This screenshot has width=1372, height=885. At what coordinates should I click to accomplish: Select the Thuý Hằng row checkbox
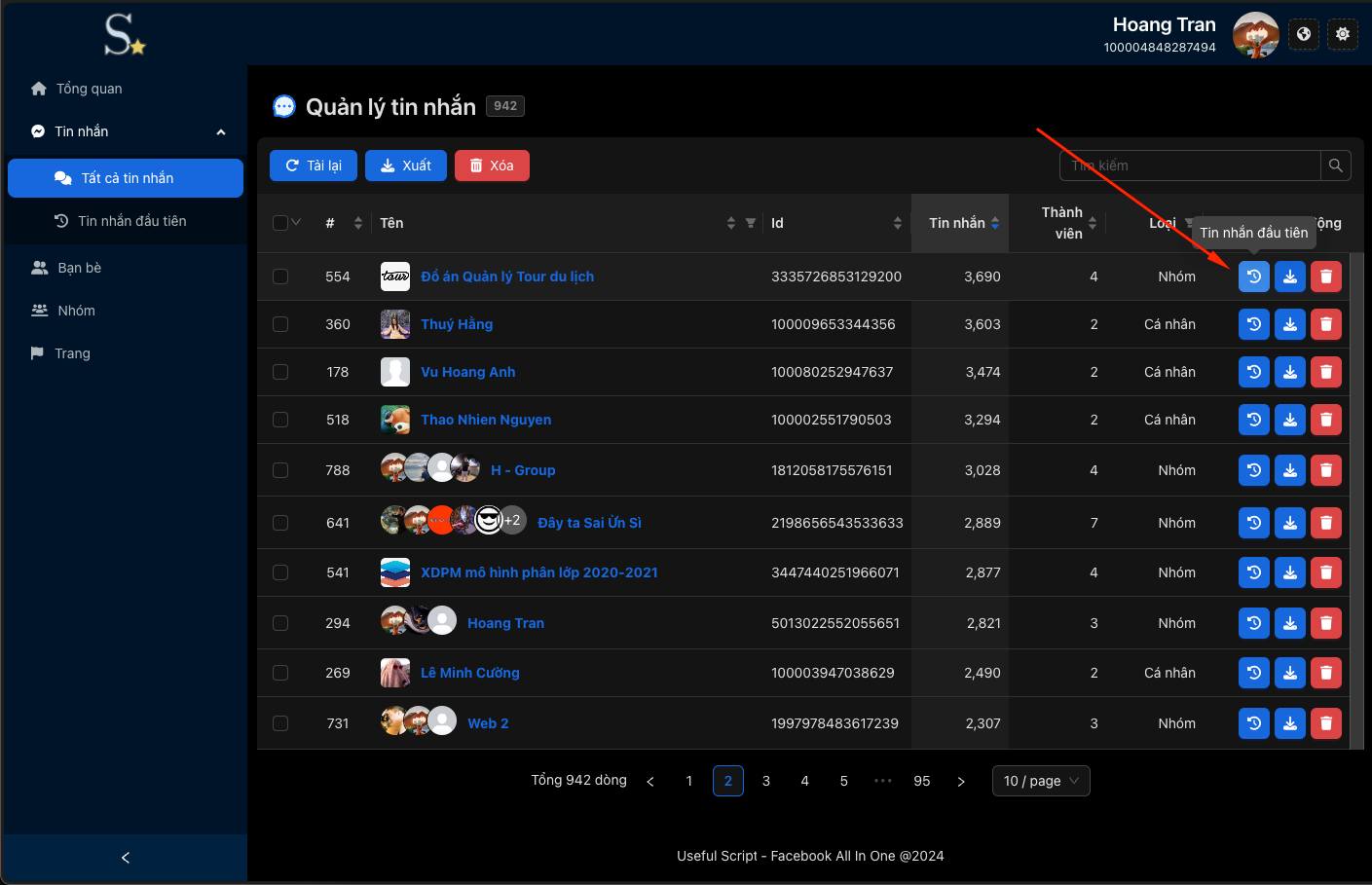click(x=280, y=324)
